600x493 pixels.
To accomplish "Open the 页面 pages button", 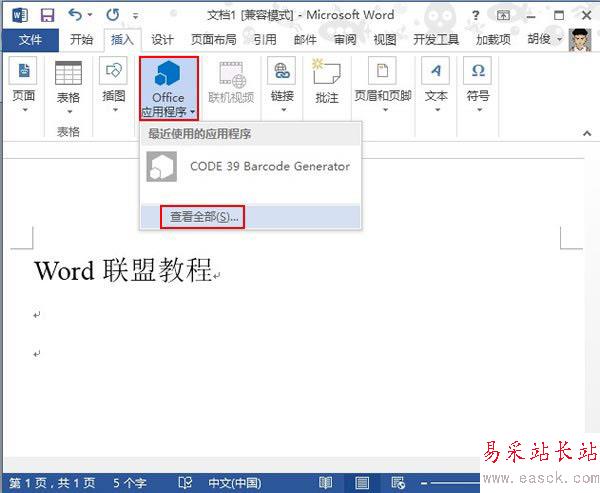I will [x=24, y=84].
